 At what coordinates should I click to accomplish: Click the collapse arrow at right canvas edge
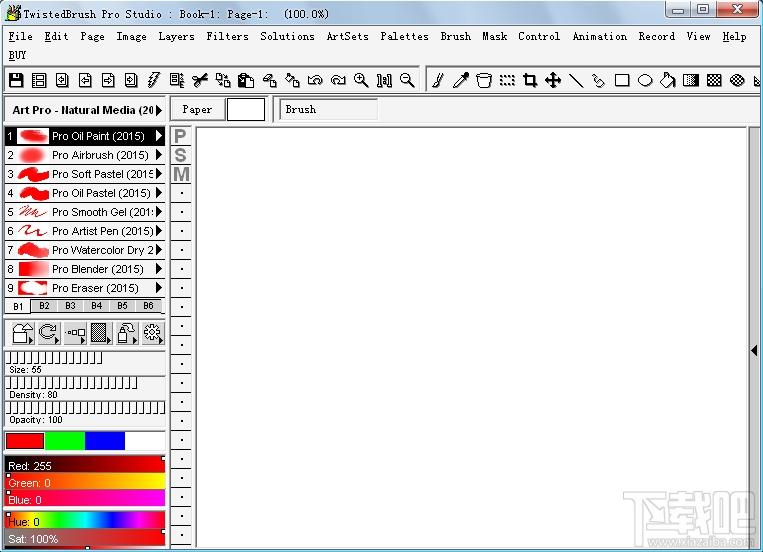click(x=754, y=350)
